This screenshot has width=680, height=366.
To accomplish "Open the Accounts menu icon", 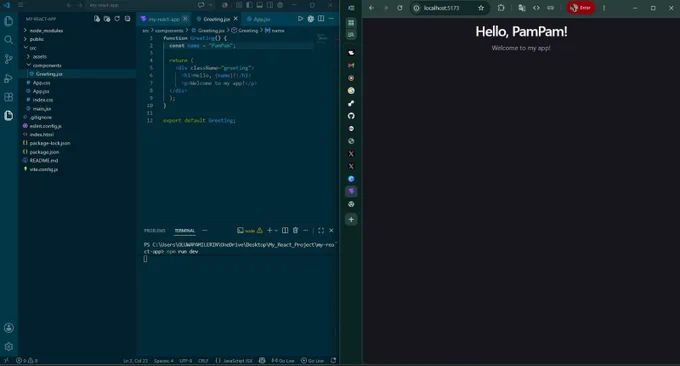I will [x=9, y=328].
